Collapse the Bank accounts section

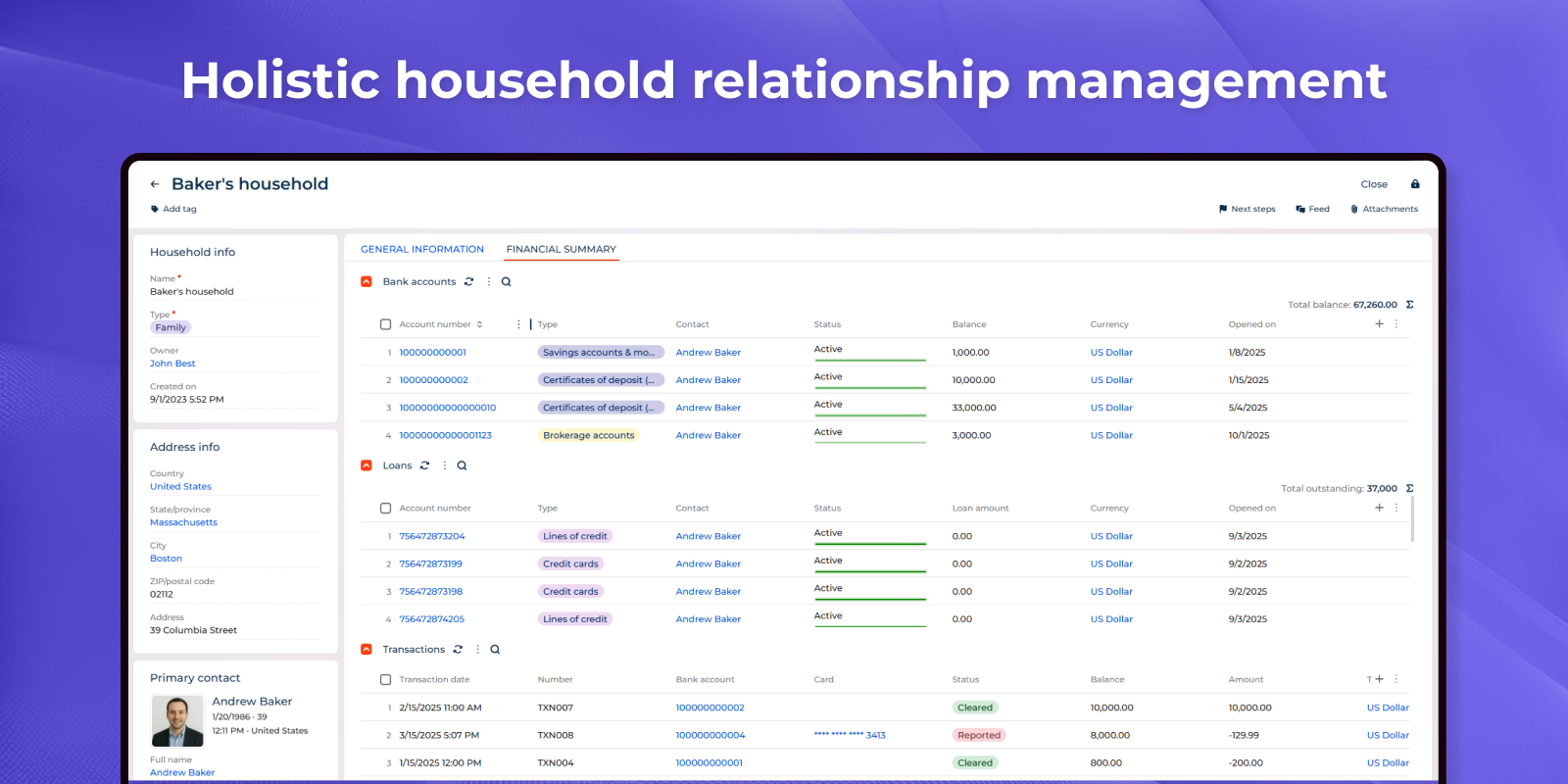pyautogui.click(x=367, y=282)
